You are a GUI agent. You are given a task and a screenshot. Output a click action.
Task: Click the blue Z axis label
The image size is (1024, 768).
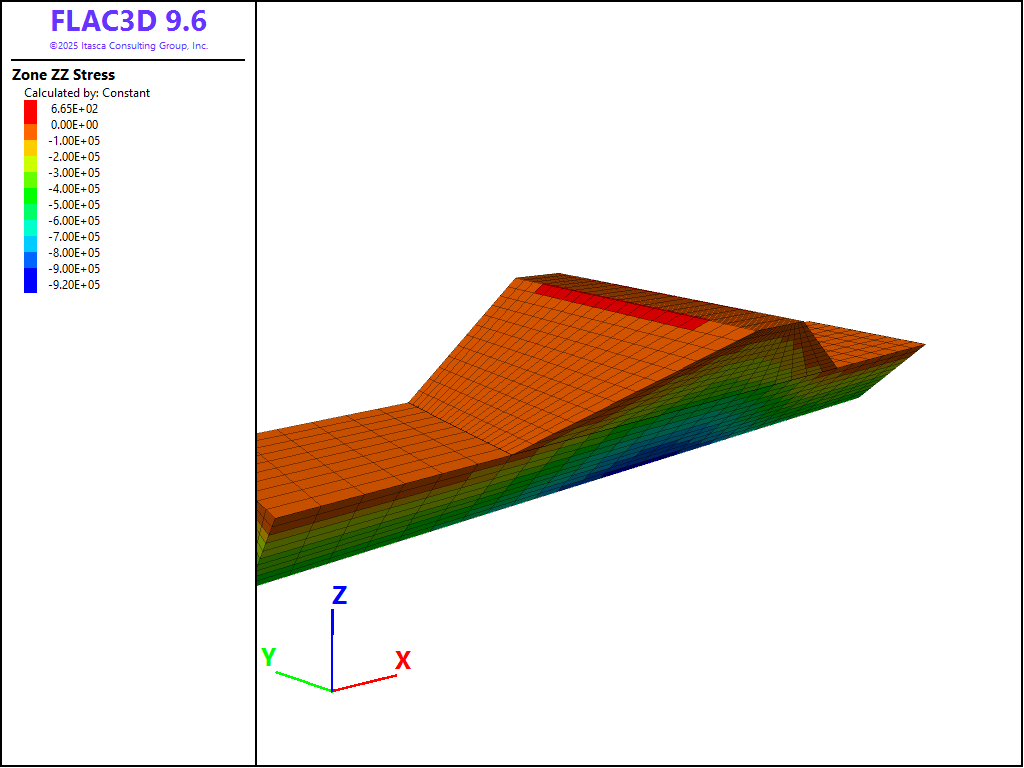point(339,596)
